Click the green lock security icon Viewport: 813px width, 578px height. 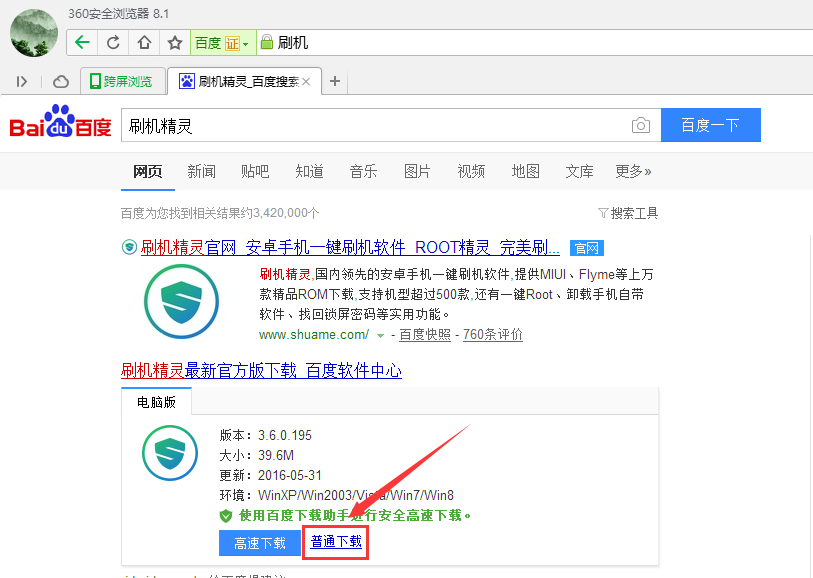pos(267,42)
